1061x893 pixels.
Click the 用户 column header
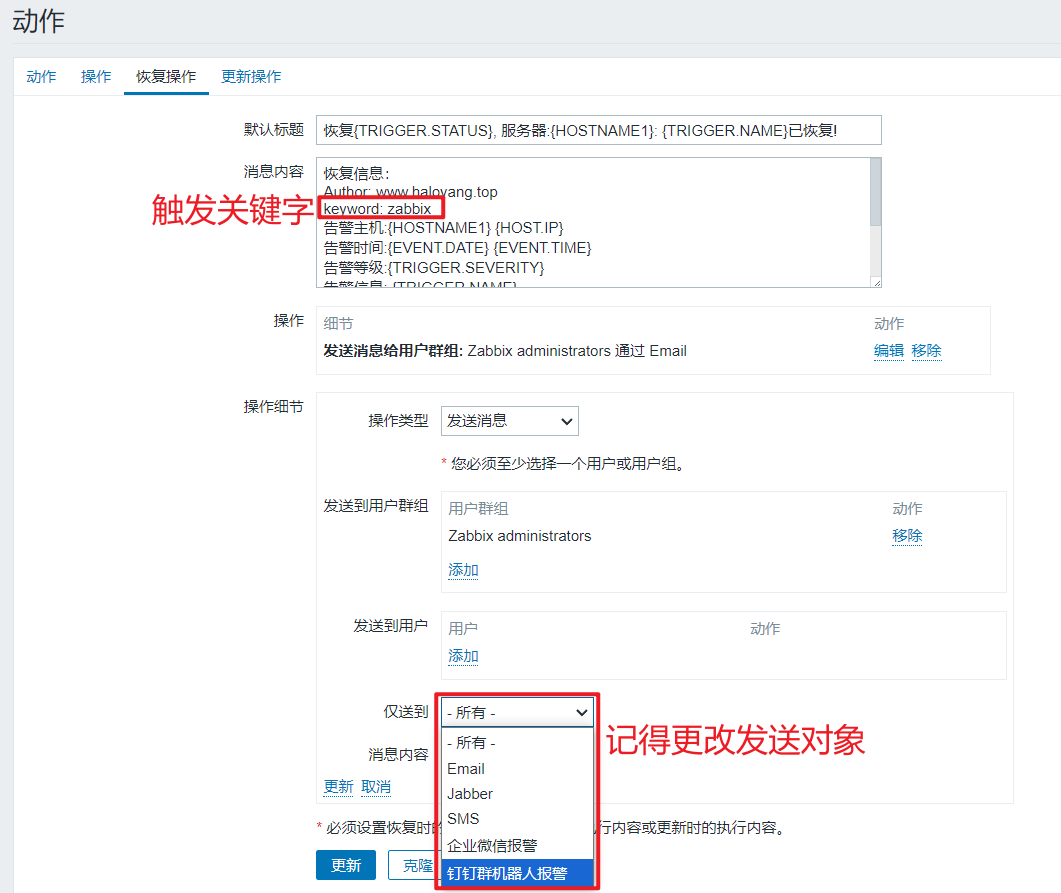(463, 628)
